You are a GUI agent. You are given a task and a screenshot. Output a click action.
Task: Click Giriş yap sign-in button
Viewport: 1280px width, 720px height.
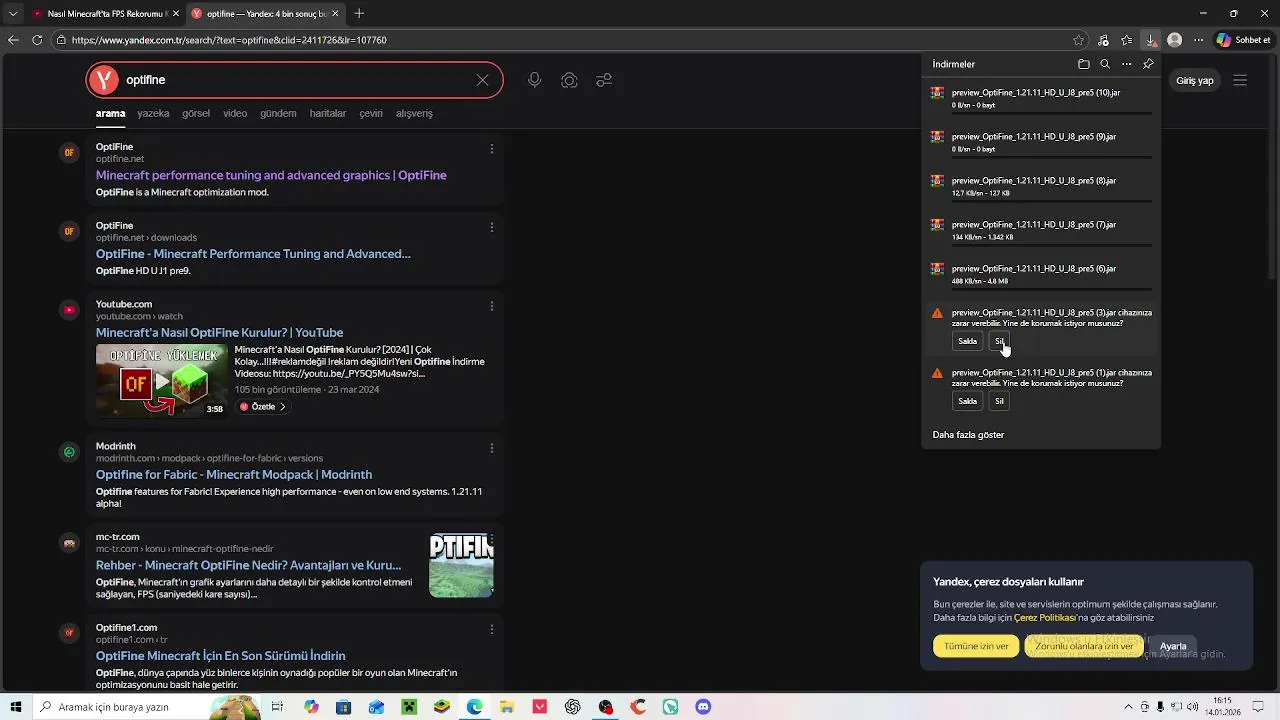tap(1194, 80)
